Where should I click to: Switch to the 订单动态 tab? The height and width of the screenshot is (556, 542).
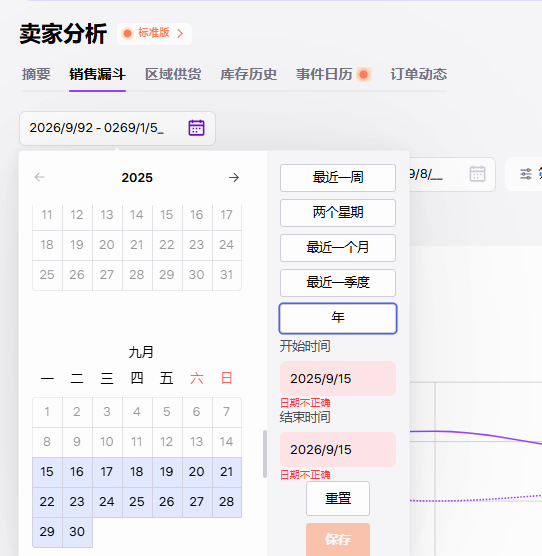419,74
